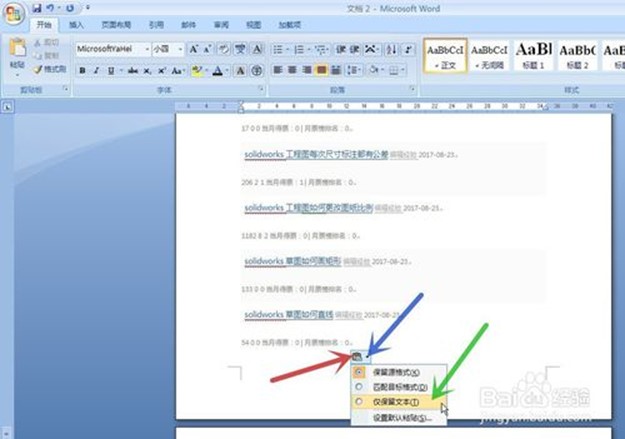
Task: Click the Office button logo
Action: (x=14, y=12)
